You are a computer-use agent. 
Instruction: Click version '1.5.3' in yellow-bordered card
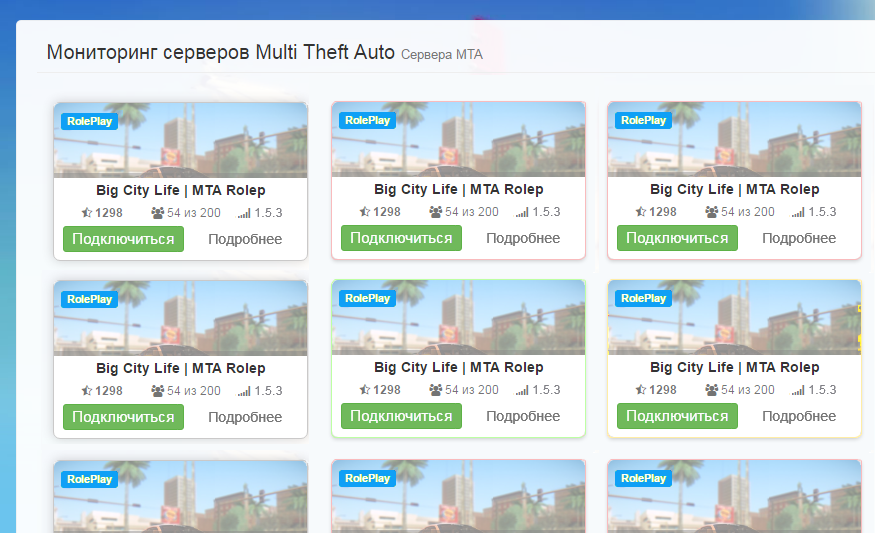tap(823, 390)
